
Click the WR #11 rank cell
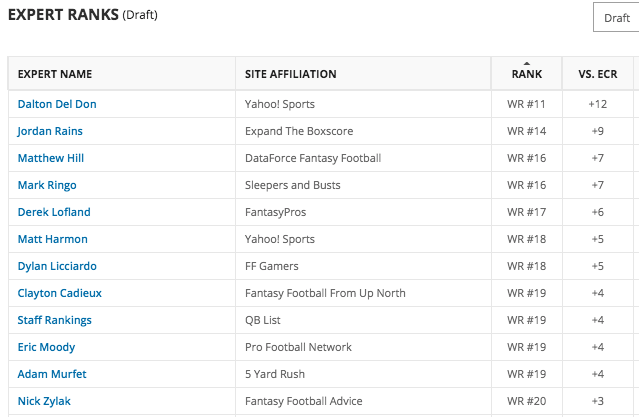pyautogui.click(x=526, y=104)
